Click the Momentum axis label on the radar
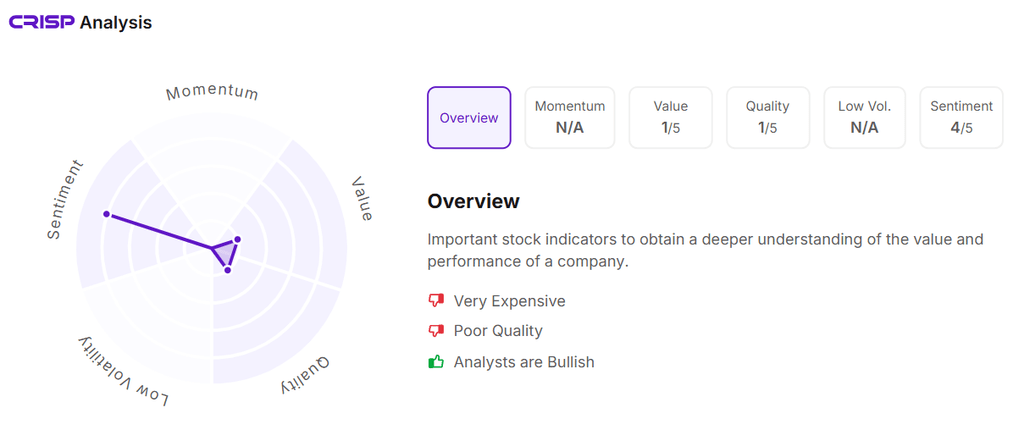The image size is (1024, 423). click(212, 93)
